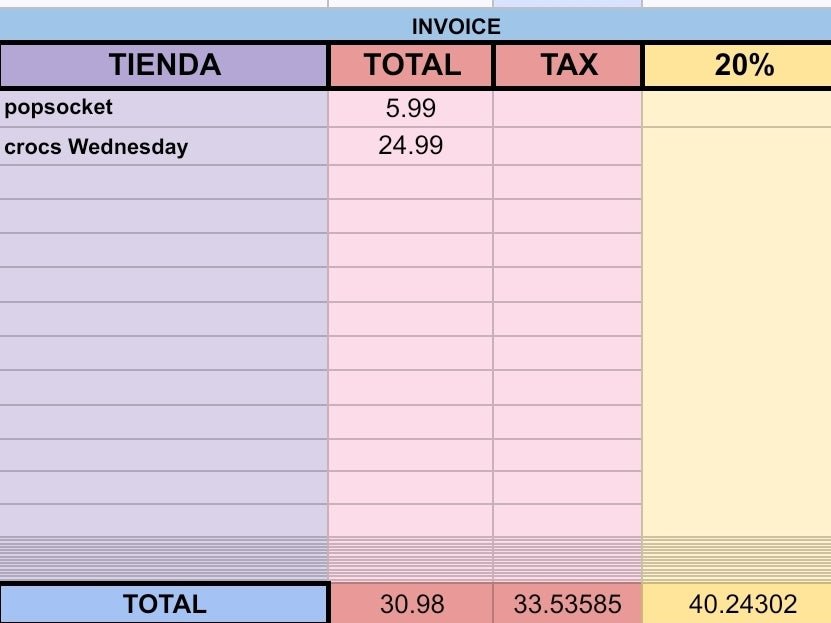This screenshot has width=831, height=623.
Task: Select empty TAX cell beside 24.99
Action: 568,147
